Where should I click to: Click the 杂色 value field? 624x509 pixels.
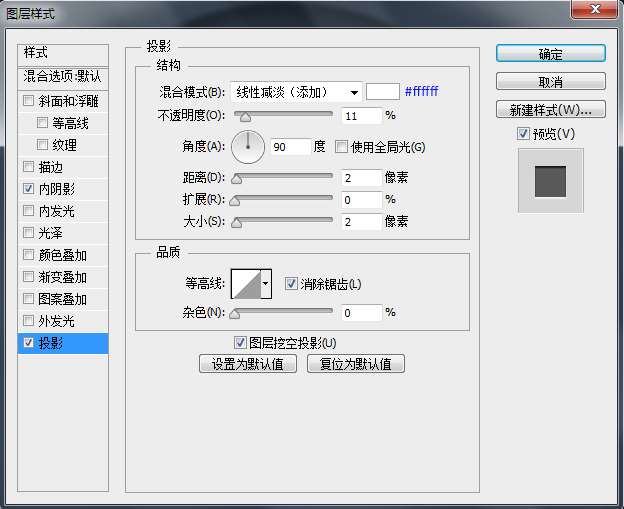coord(362,313)
